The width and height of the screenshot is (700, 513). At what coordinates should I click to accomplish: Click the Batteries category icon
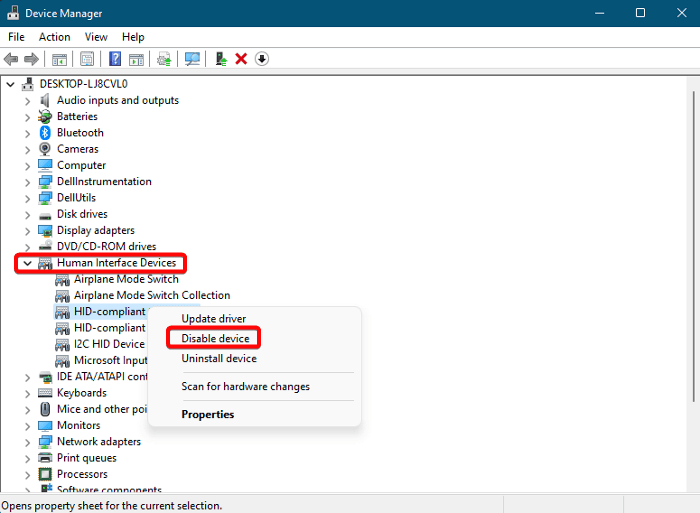coord(45,117)
